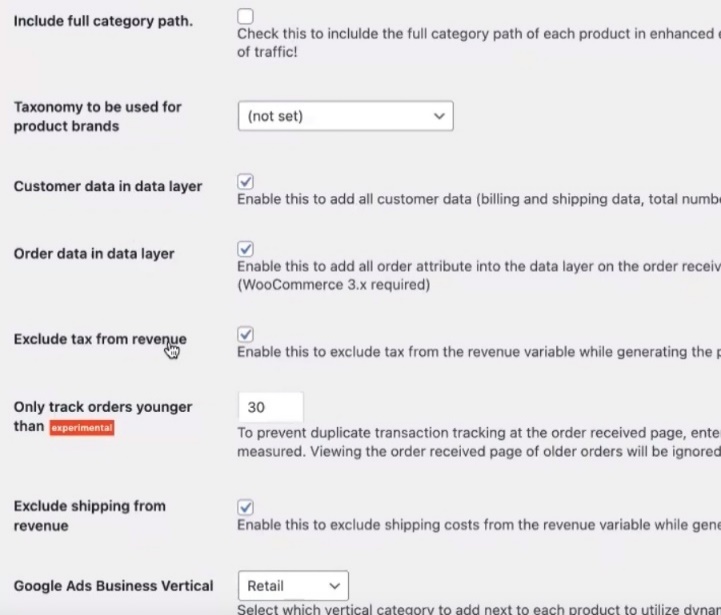The width and height of the screenshot is (721, 615).
Task: Expand the Google Ads Business Vertical dropdown
Action: pyautogui.click(x=293, y=586)
